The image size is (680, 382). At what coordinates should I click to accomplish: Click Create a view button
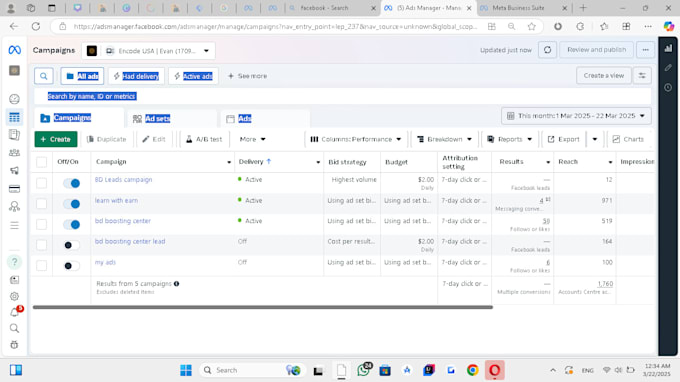(x=603, y=75)
